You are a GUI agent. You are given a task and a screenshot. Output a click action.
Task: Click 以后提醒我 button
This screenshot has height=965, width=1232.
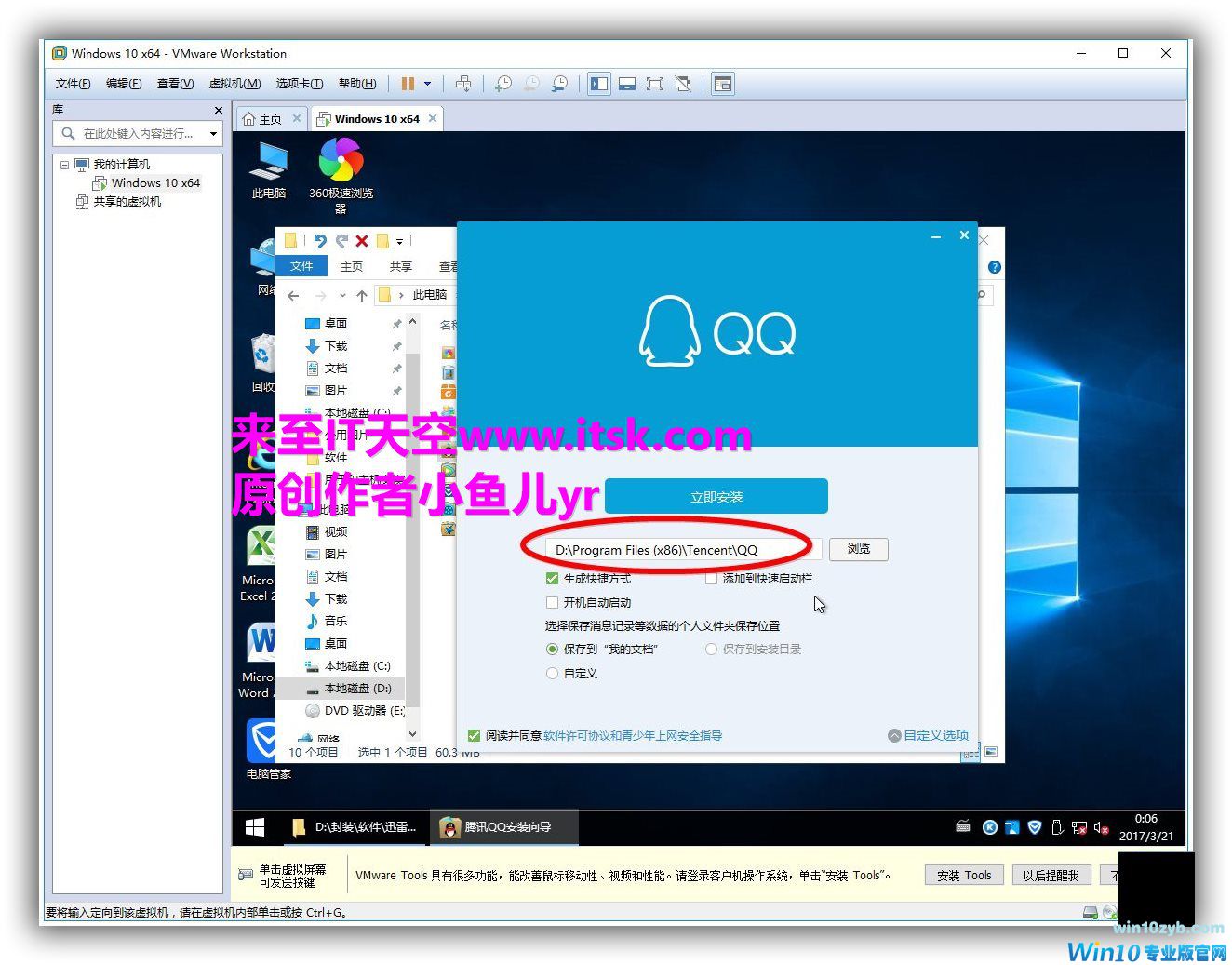[x=1051, y=876]
